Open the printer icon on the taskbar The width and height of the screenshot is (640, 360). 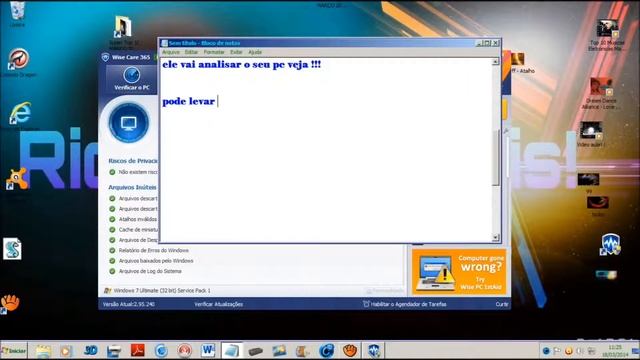coord(114,351)
